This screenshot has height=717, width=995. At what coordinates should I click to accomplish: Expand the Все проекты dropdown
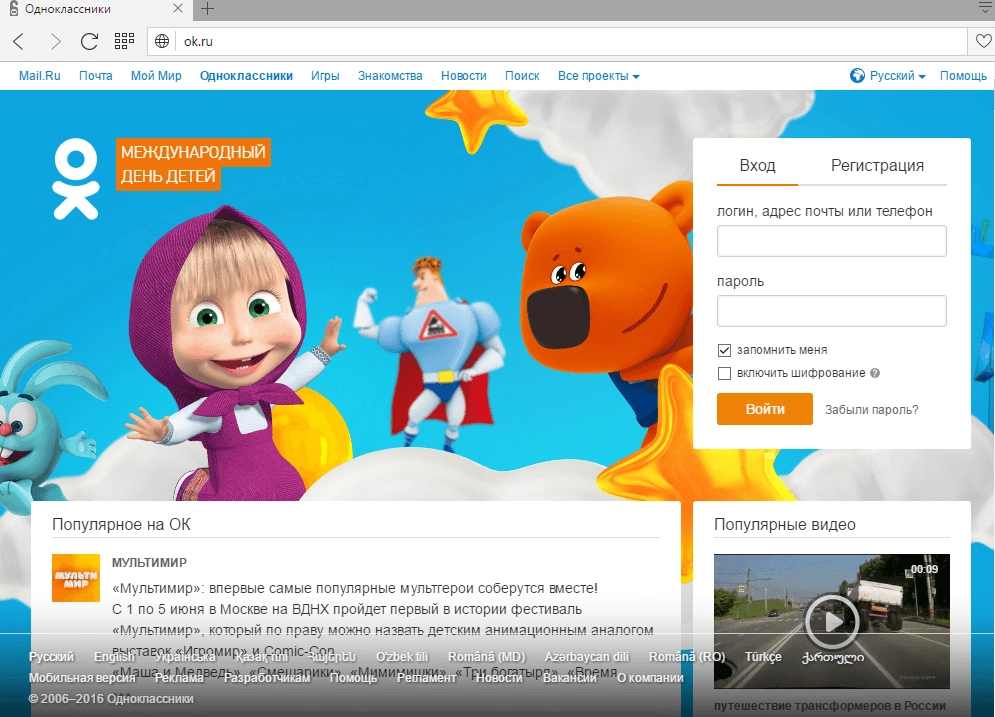(x=598, y=76)
